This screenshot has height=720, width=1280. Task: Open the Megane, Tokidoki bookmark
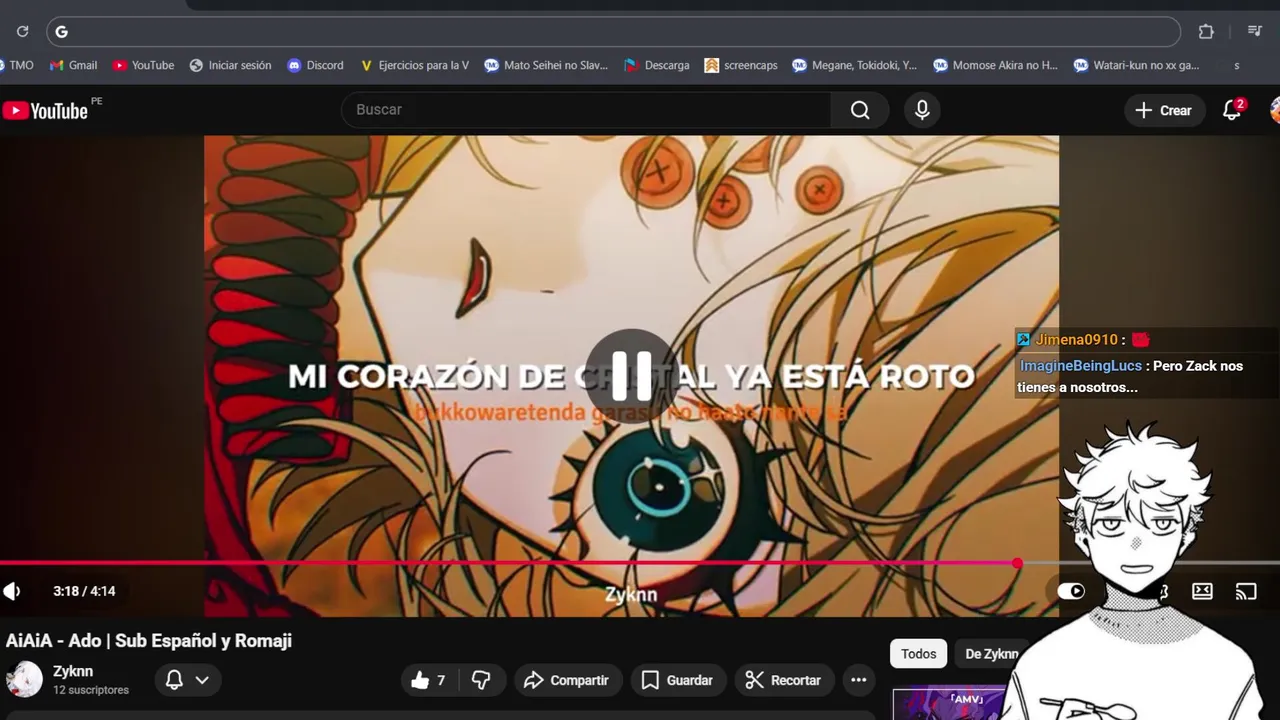tap(854, 65)
